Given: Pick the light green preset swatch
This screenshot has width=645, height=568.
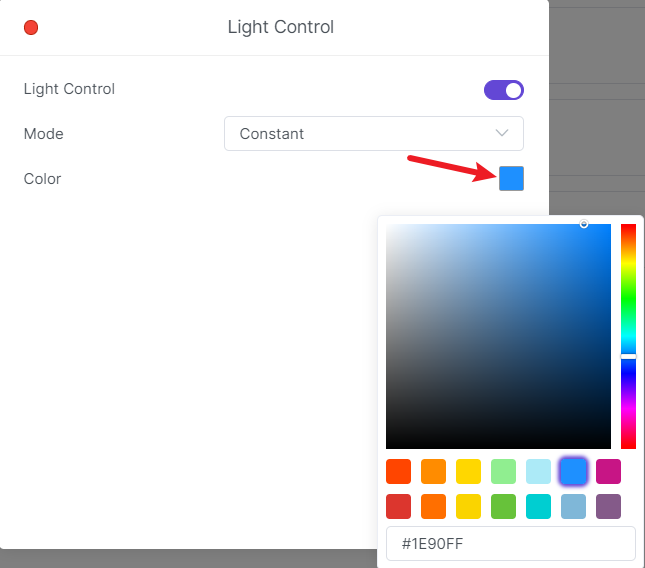Looking at the screenshot, I should pyautogui.click(x=503, y=471).
